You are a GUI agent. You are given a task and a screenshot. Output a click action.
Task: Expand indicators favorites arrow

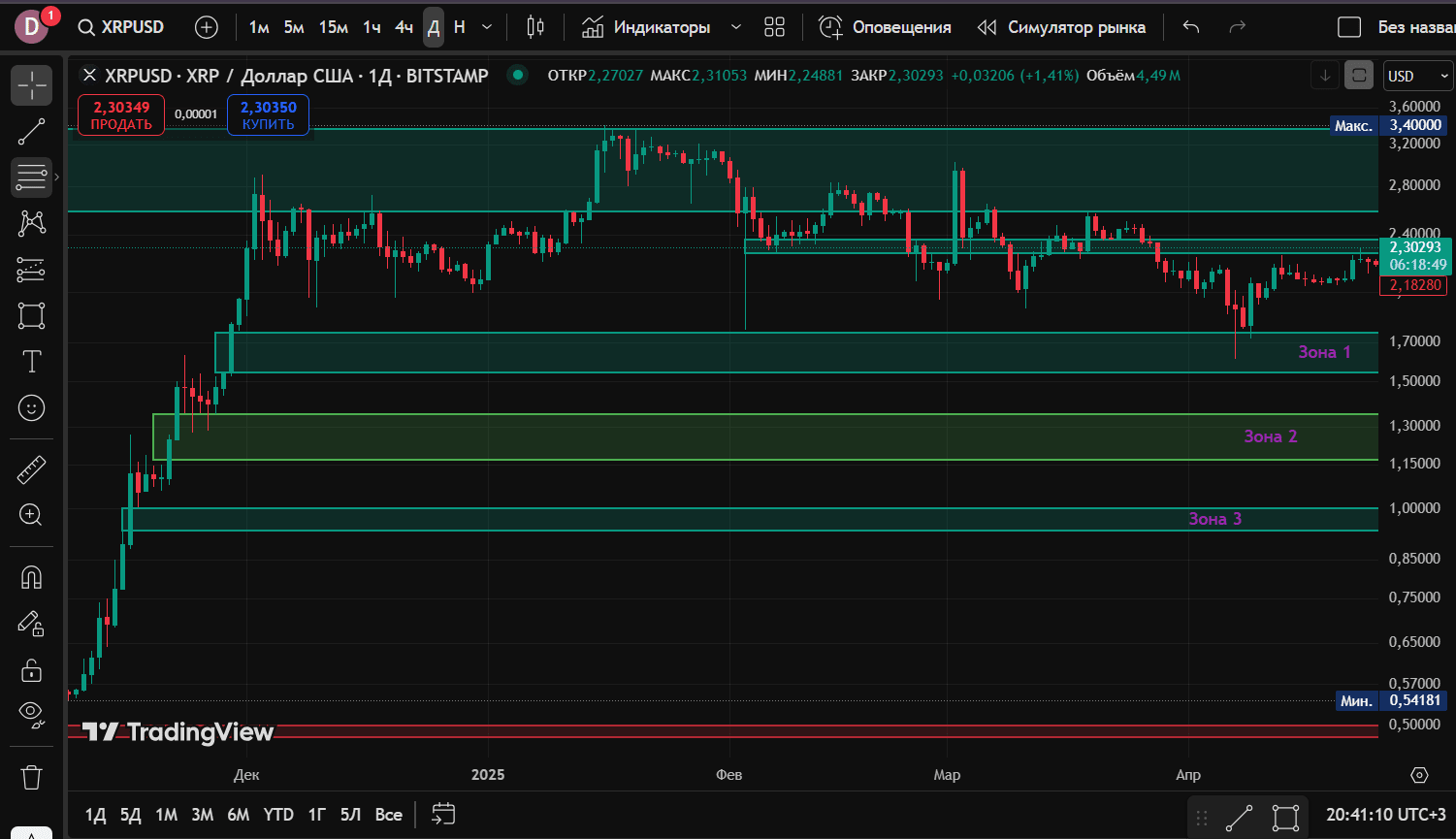tap(735, 27)
